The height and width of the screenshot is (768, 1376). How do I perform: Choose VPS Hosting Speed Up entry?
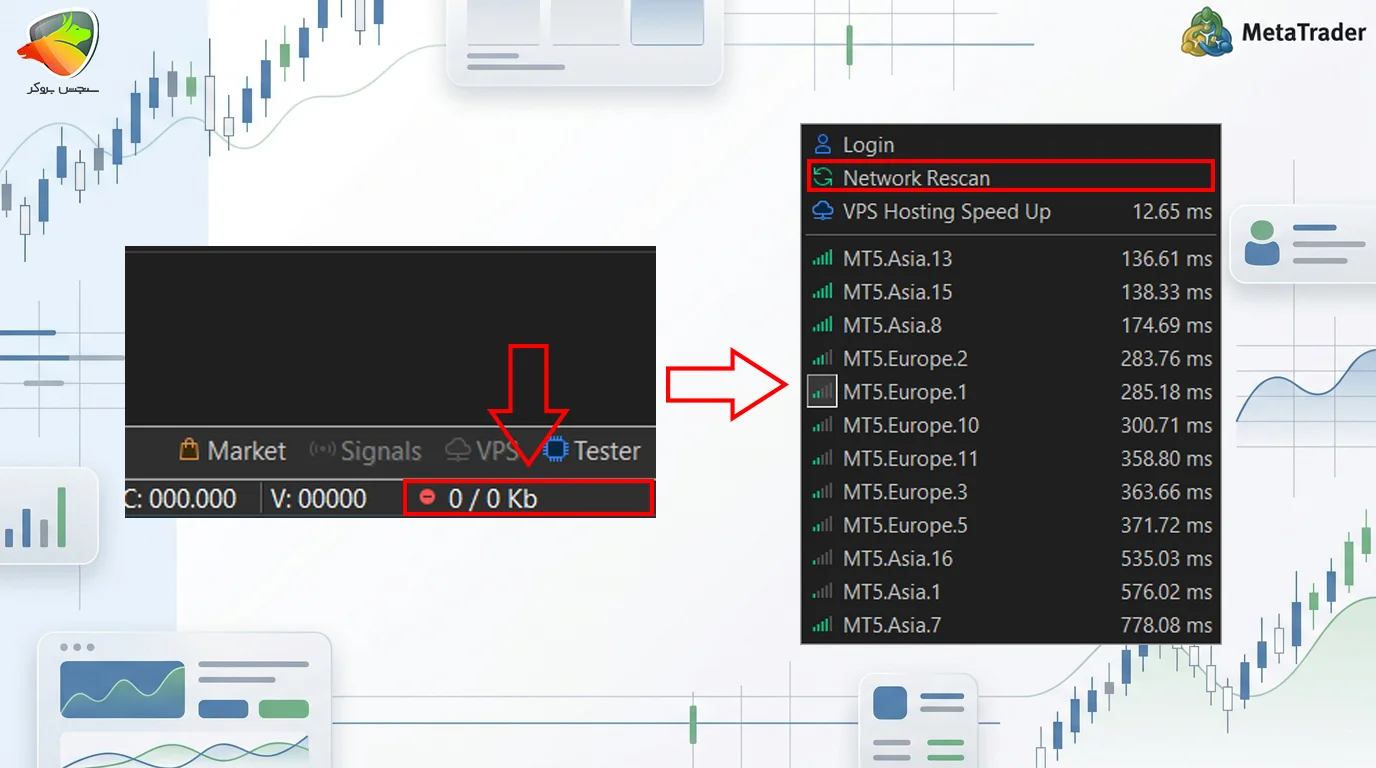tap(1010, 212)
